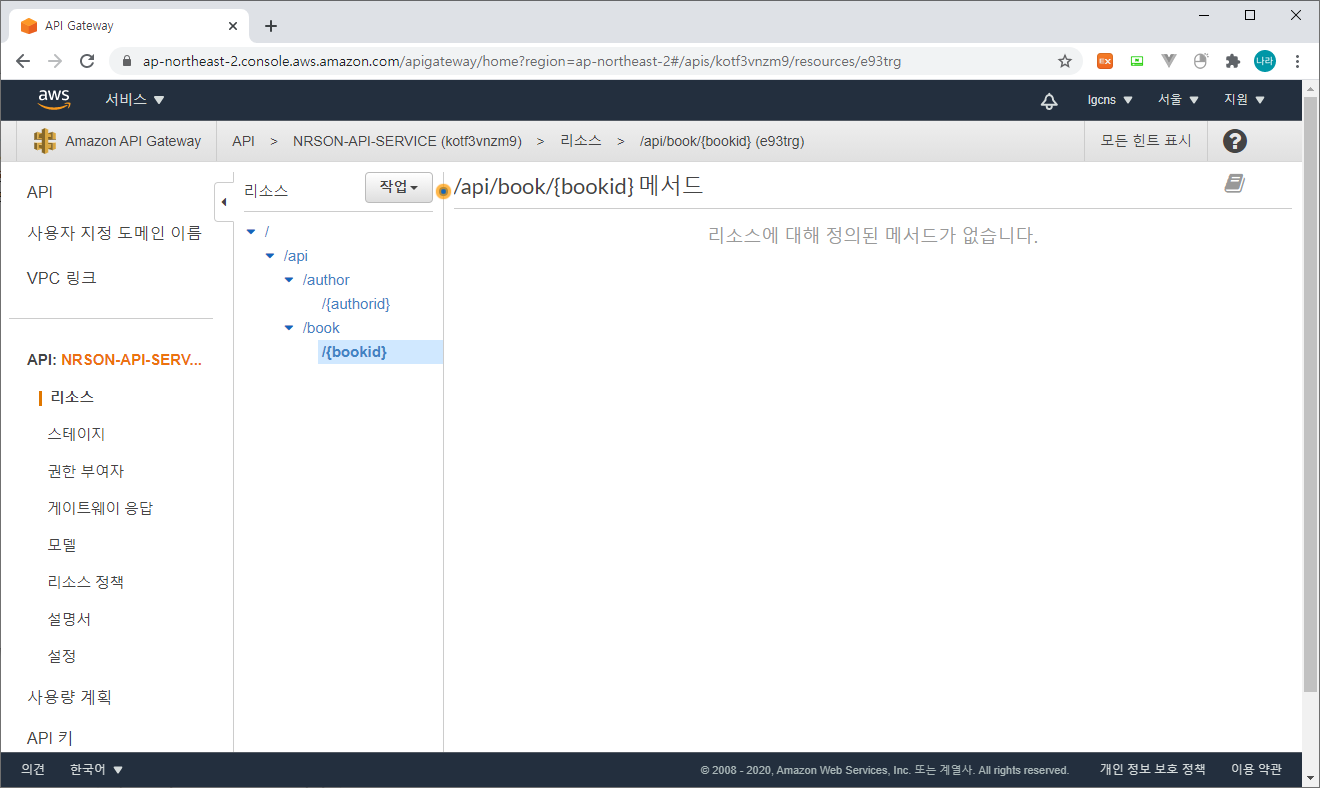
Task: Click API breadcrumb link
Action: [243, 141]
